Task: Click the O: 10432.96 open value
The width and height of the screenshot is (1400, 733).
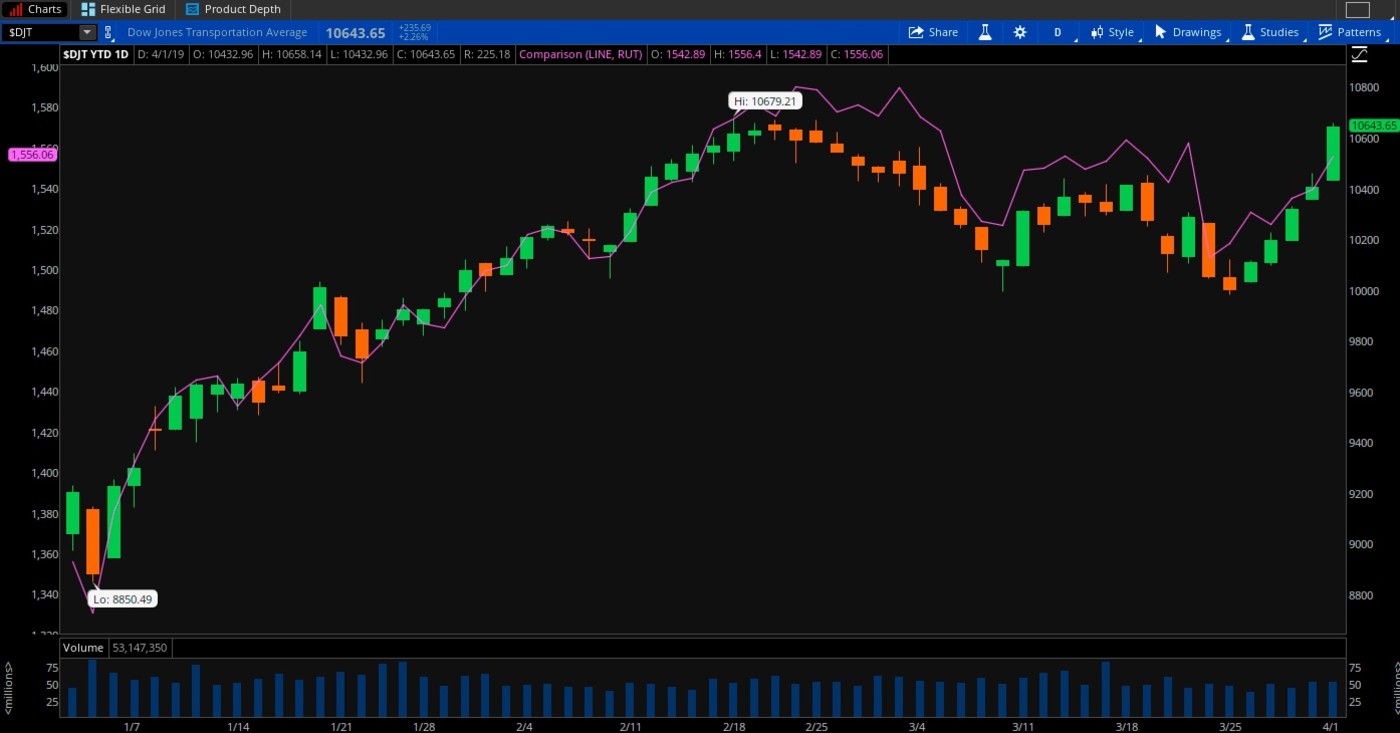Action: [x=222, y=54]
